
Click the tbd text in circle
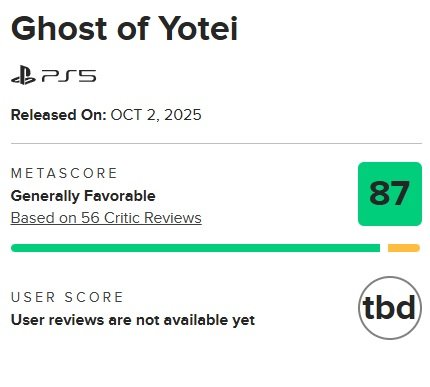pyautogui.click(x=389, y=307)
